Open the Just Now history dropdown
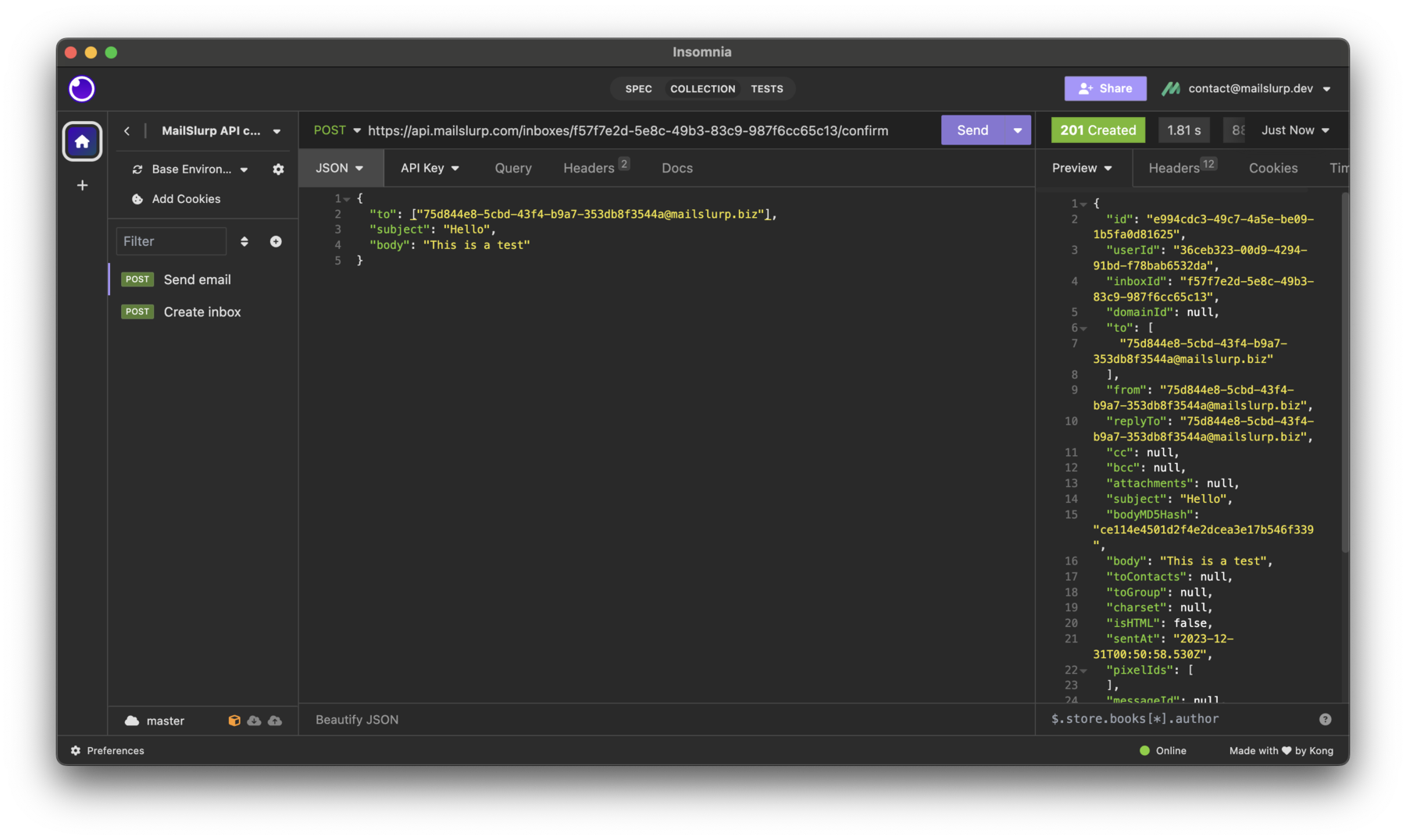The image size is (1406, 840). [1295, 130]
